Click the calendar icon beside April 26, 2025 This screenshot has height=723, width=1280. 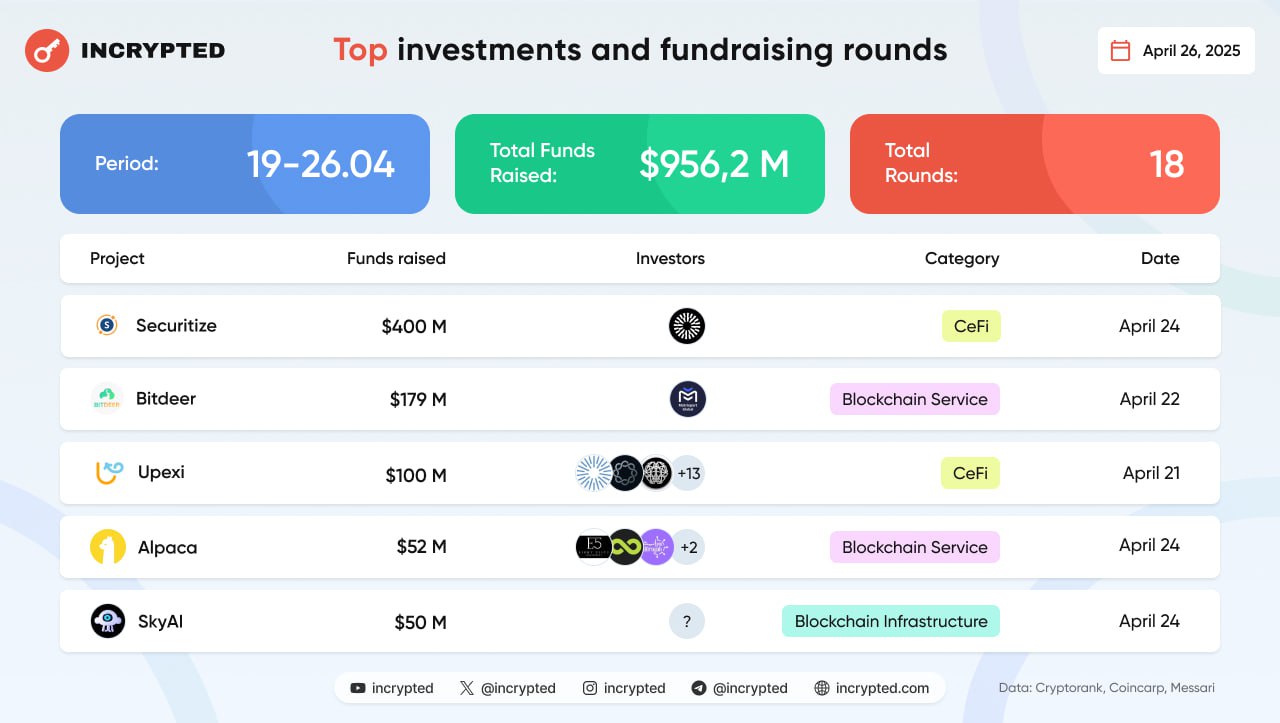(1121, 51)
